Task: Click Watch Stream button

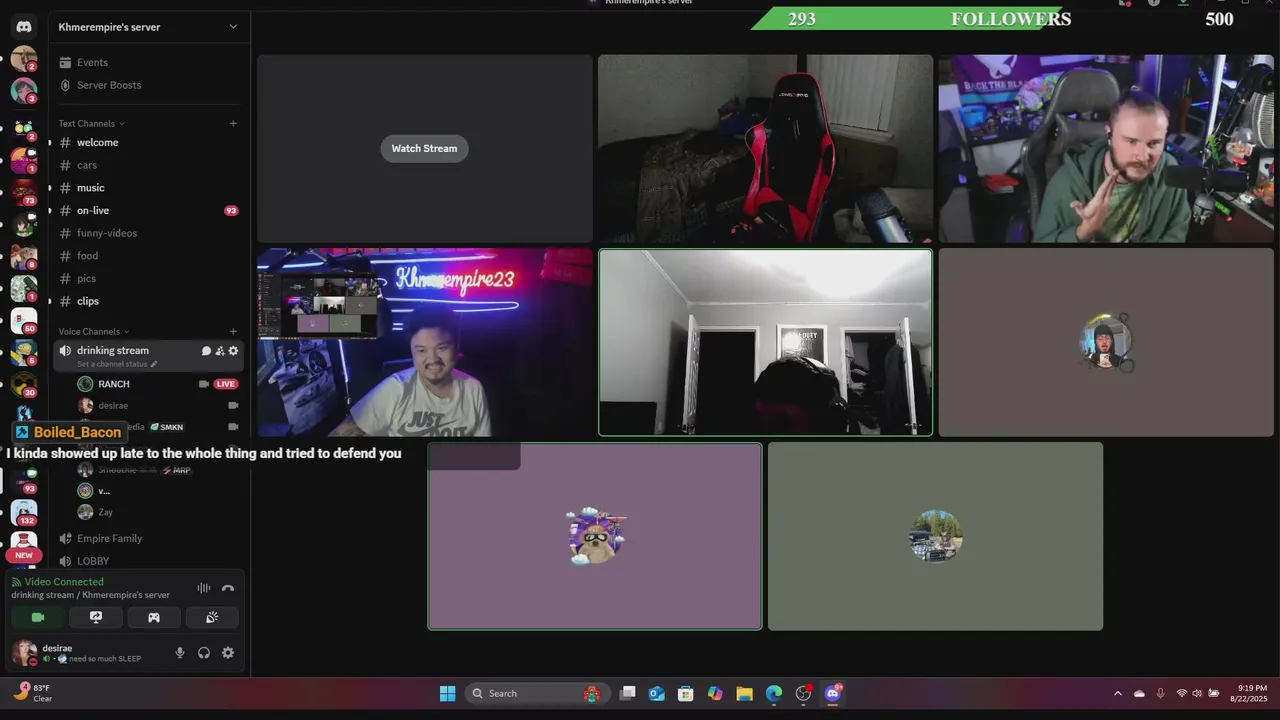Action: coord(424,148)
